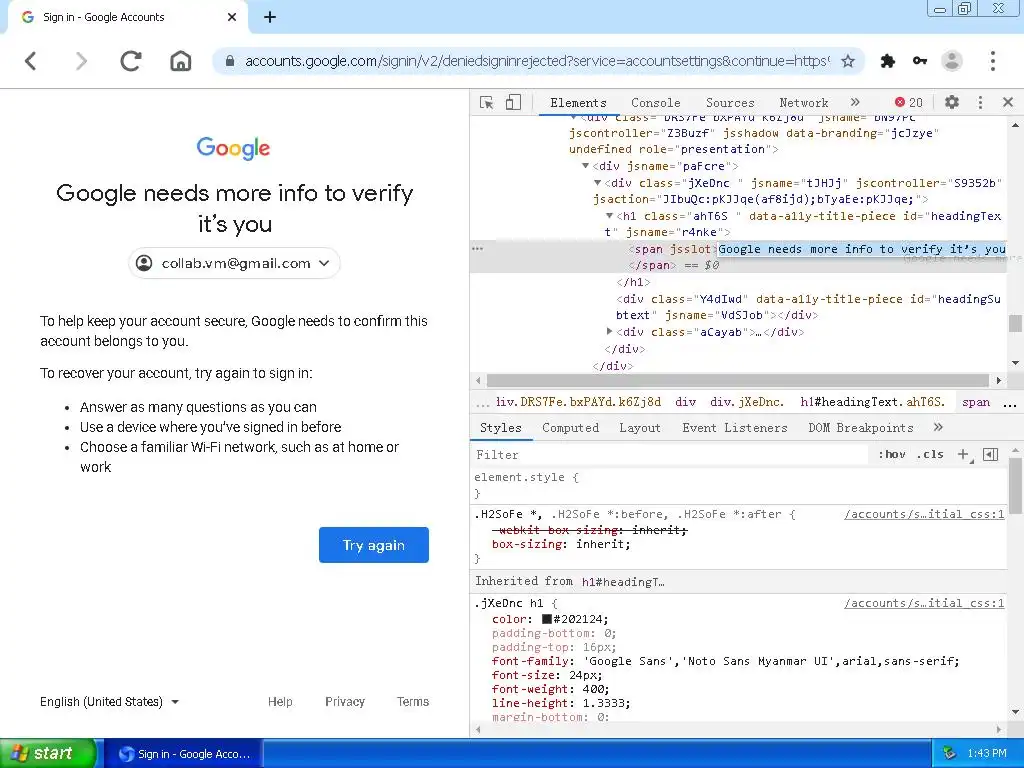The image size is (1024, 768).
Task: Click the site lock icon in address bar
Action: (229, 61)
